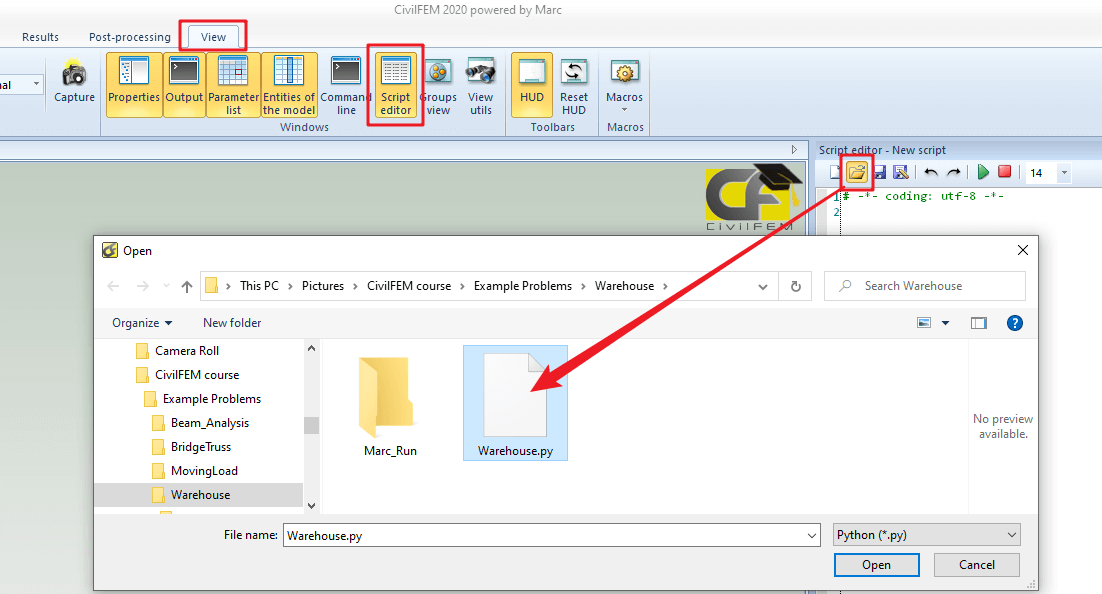Screen dimensions: 1102x594
Task: Click the open script folder icon
Action: coord(857,173)
